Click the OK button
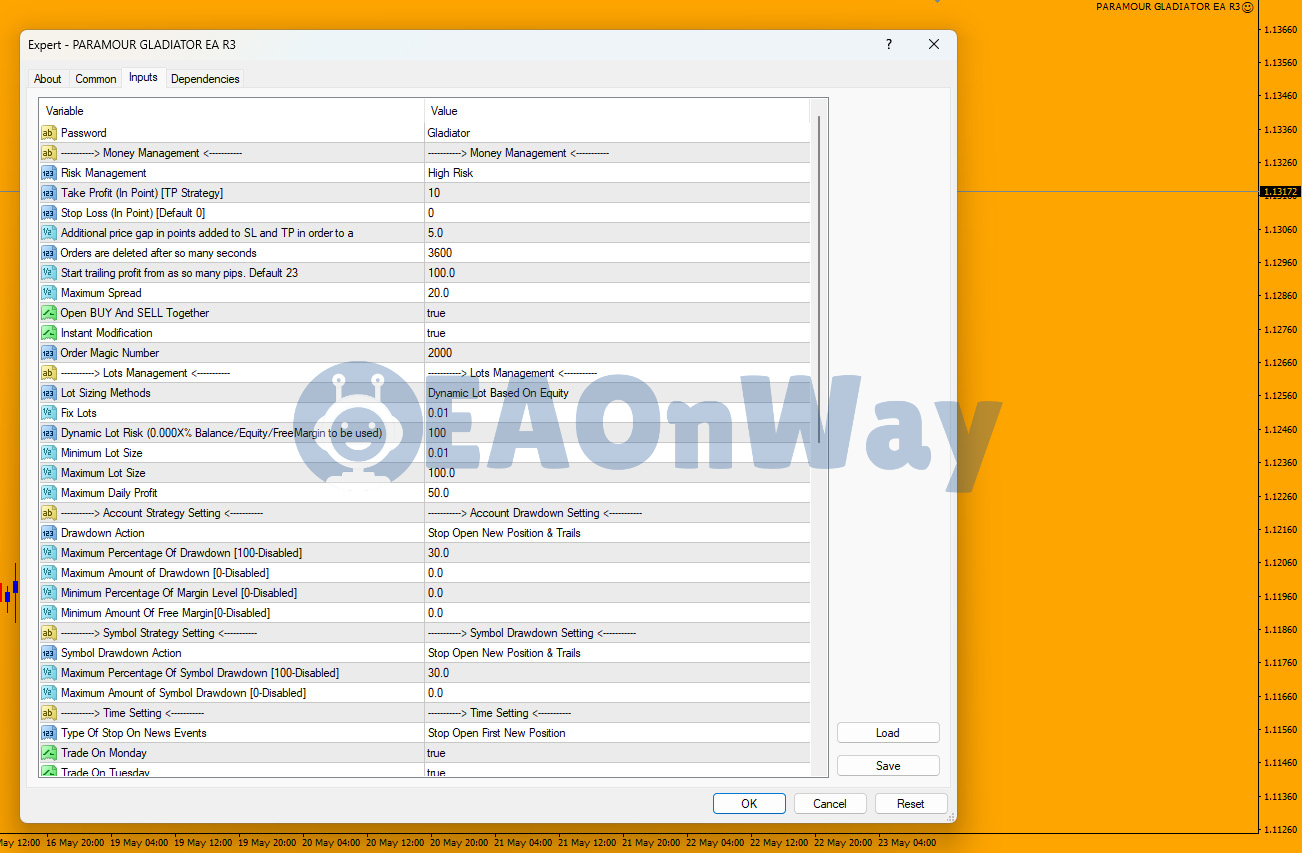 (x=749, y=804)
